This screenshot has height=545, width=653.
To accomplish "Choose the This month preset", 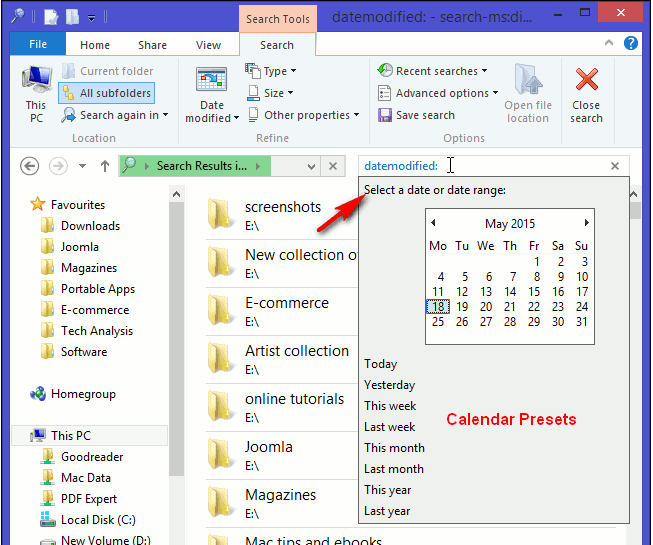I will click(394, 448).
